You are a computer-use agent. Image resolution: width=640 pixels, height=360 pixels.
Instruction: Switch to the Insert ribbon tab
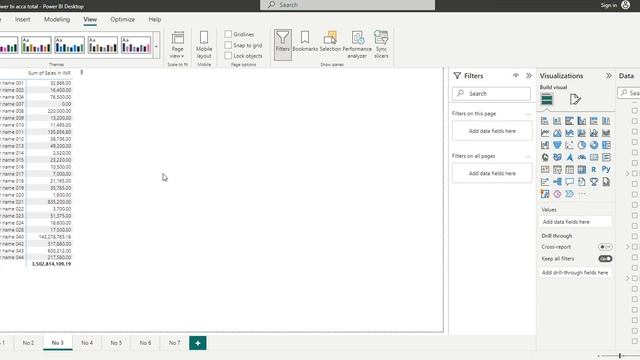pos(22,19)
